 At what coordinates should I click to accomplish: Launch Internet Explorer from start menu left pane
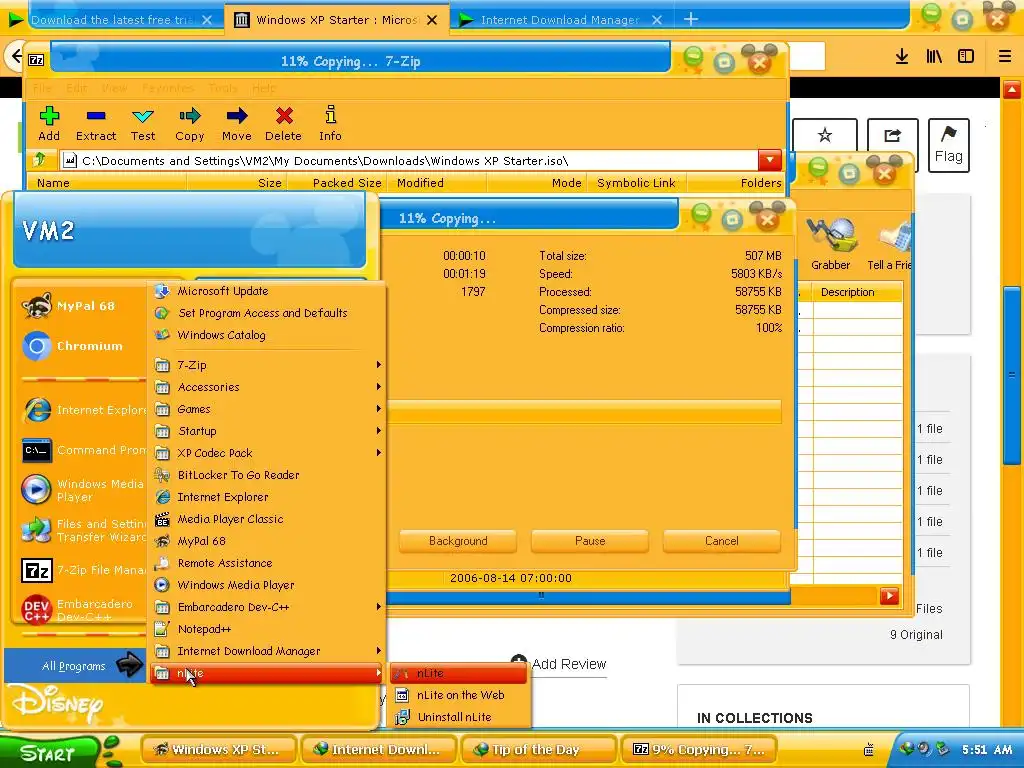coord(82,410)
